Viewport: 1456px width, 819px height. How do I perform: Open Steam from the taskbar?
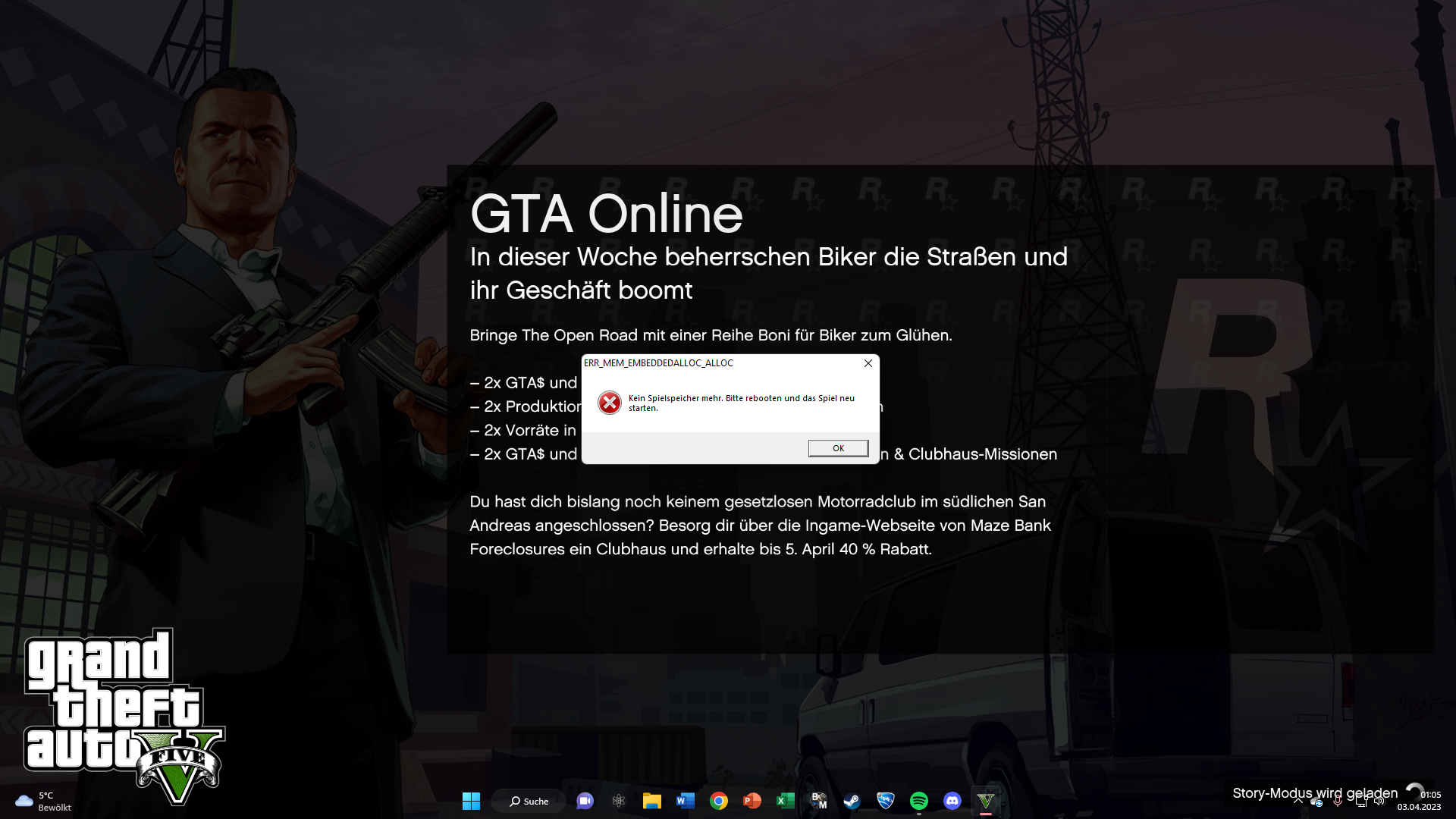point(852,801)
